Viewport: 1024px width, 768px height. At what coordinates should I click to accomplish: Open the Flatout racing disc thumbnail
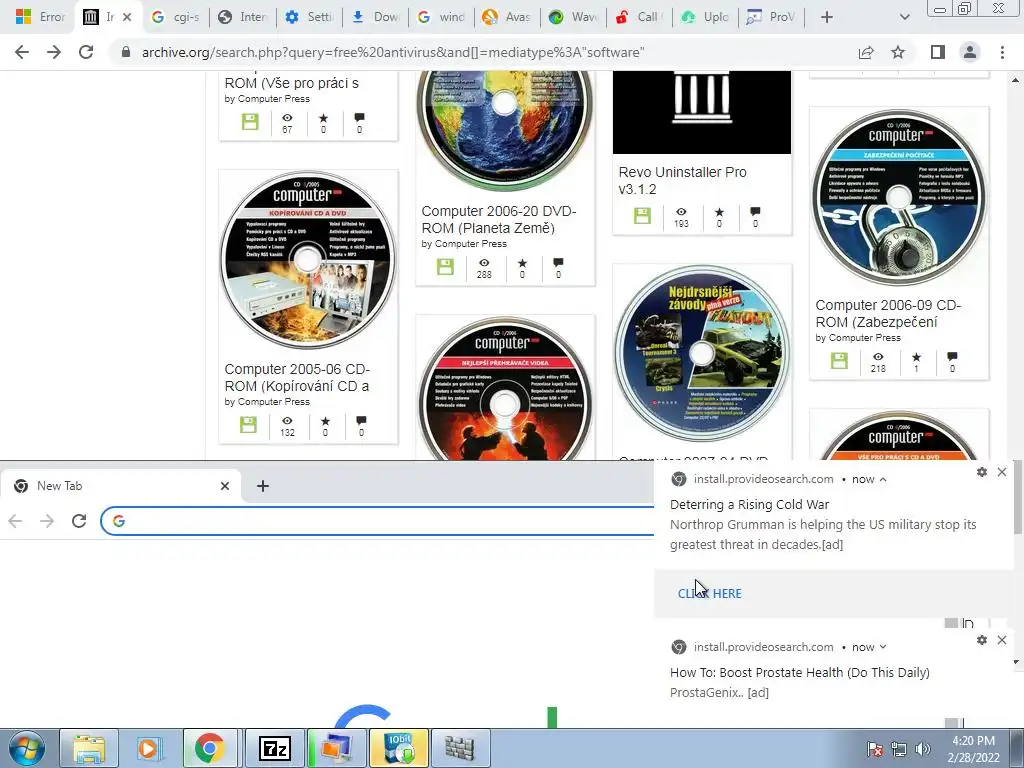(x=702, y=353)
